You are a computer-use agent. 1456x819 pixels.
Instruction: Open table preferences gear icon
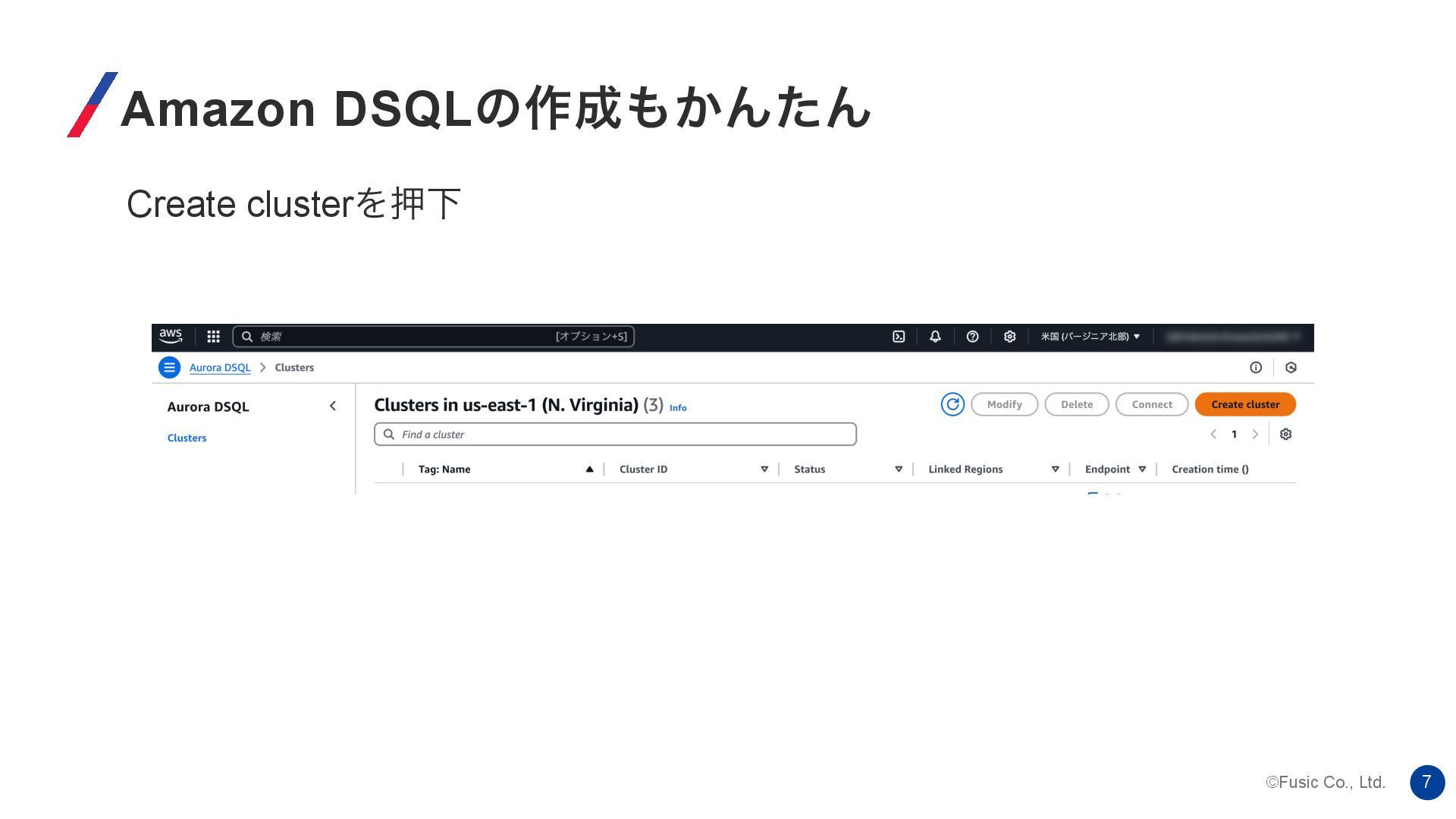pyautogui.click(x=1285, y=435)
